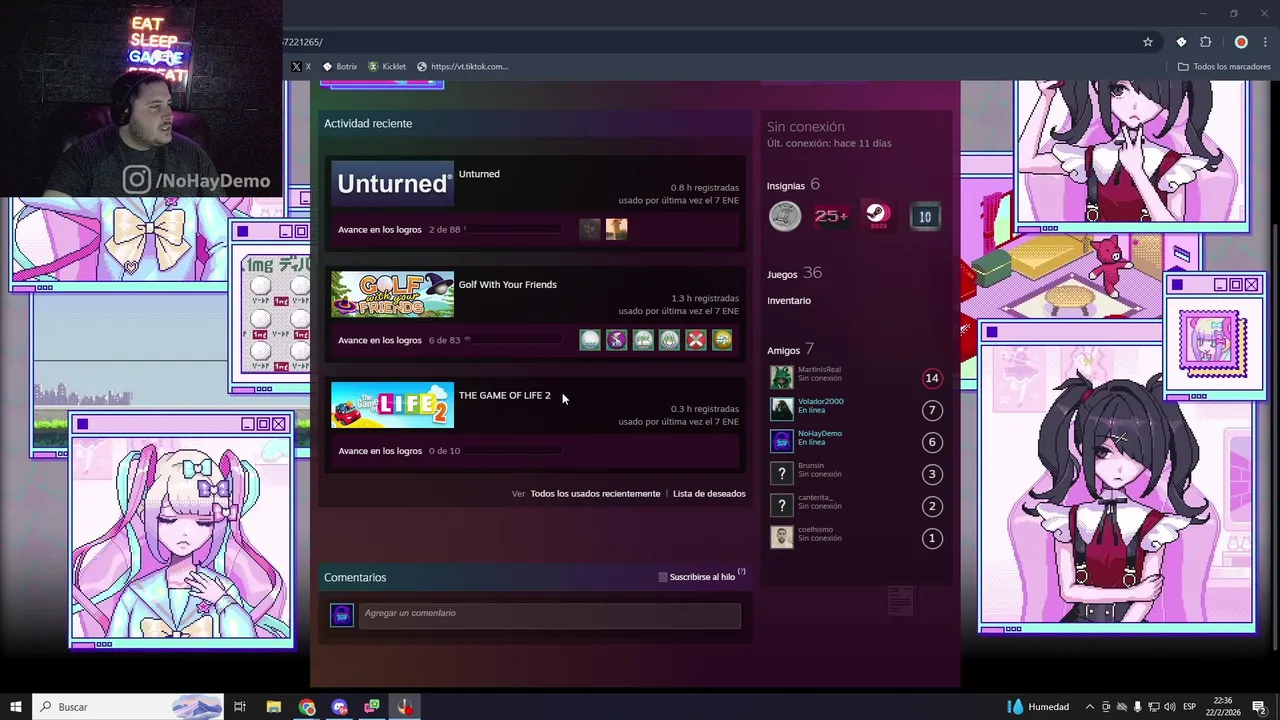
Task: Click friend level 7 badge
Action: point(932,410)
